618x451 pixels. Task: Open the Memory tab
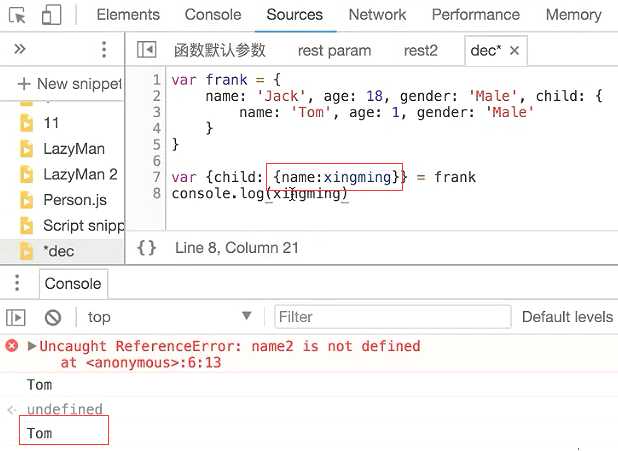tap(573, 15)
